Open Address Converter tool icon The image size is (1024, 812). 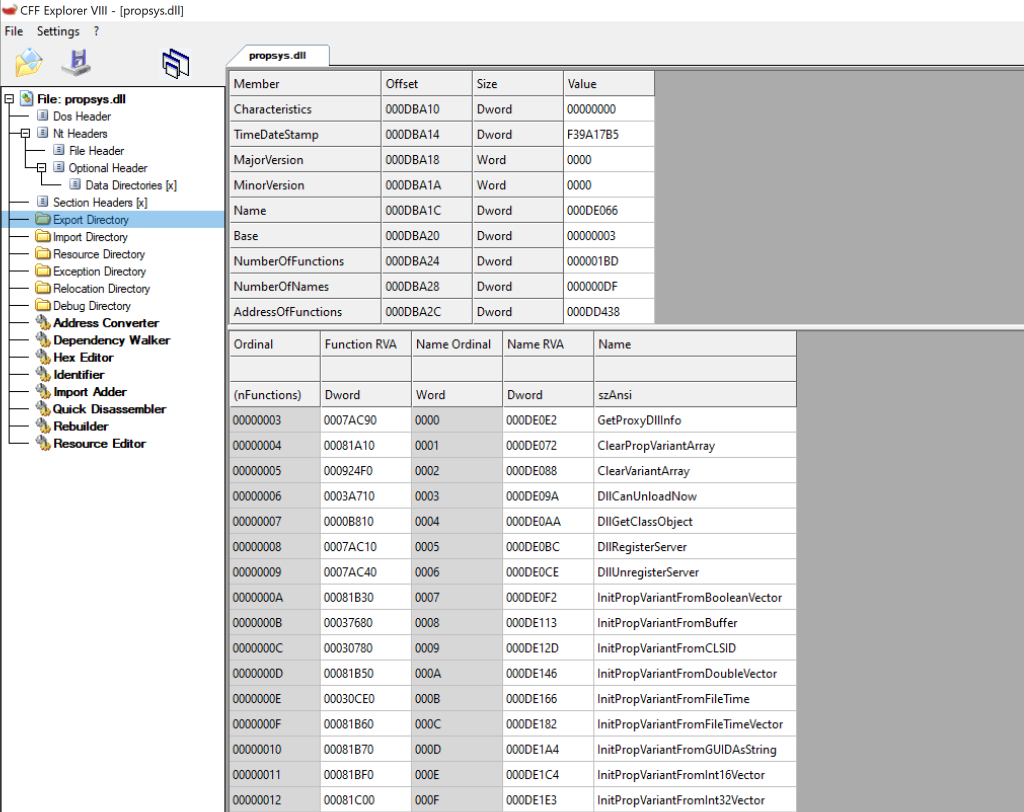point(43,323)
